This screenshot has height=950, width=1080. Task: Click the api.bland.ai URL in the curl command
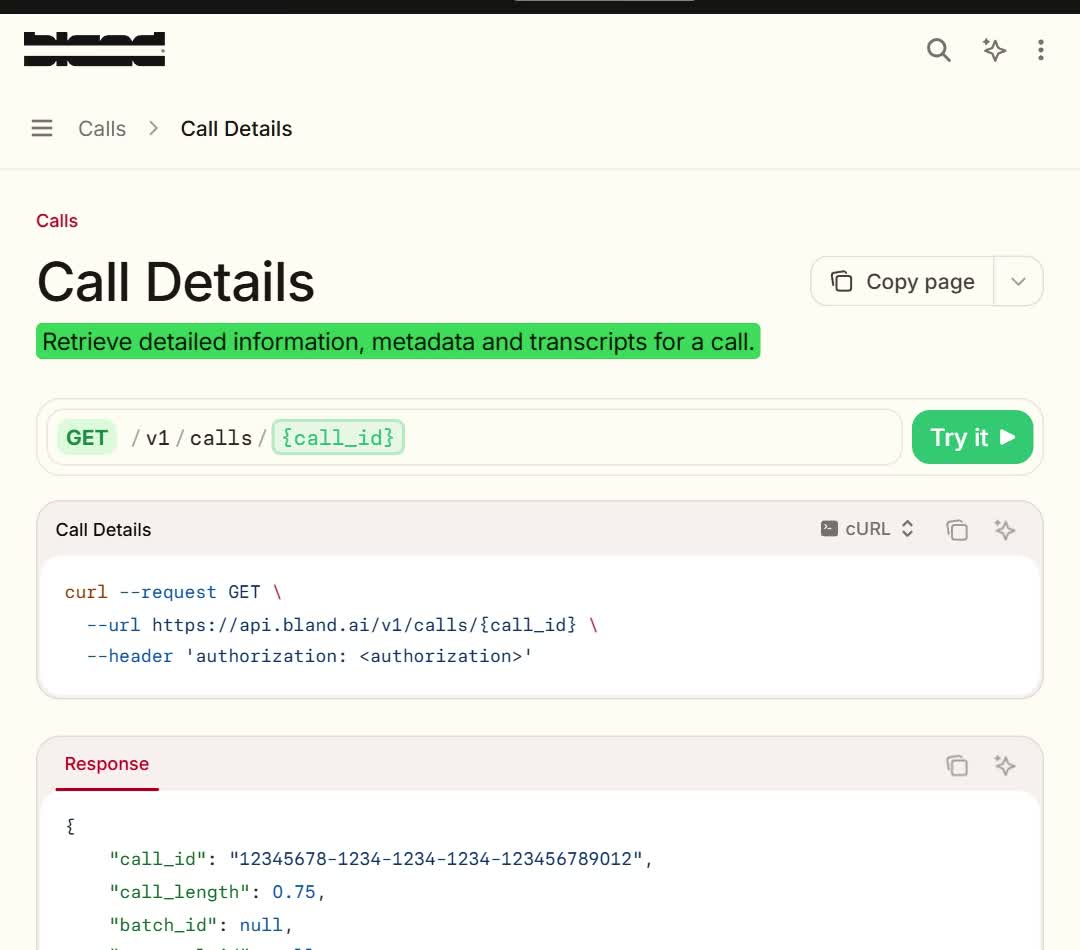coord(364,625)
